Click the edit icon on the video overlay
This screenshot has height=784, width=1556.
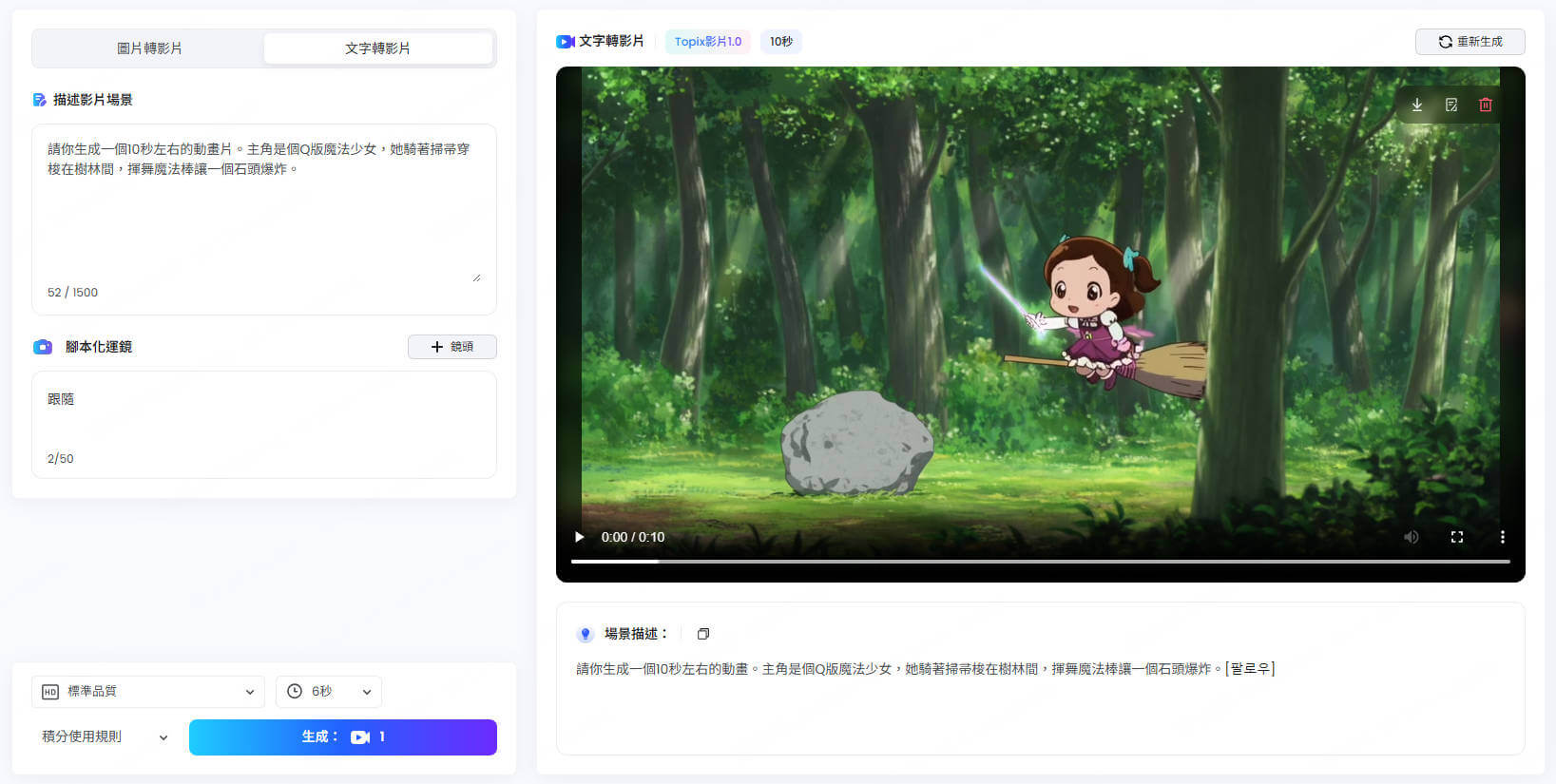click(x=1451, y=105)
